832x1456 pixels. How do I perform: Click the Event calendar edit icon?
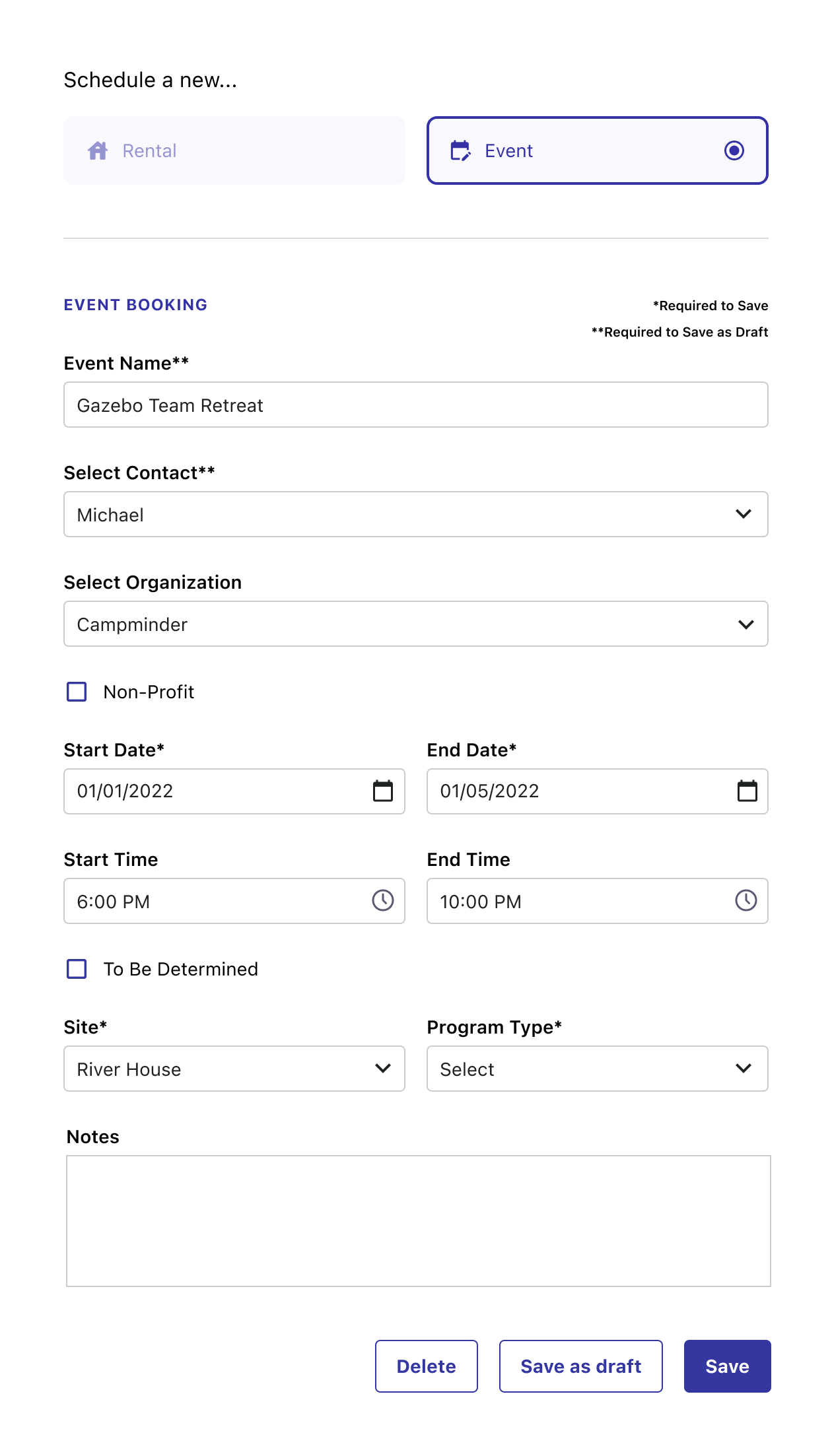point(460,151)
